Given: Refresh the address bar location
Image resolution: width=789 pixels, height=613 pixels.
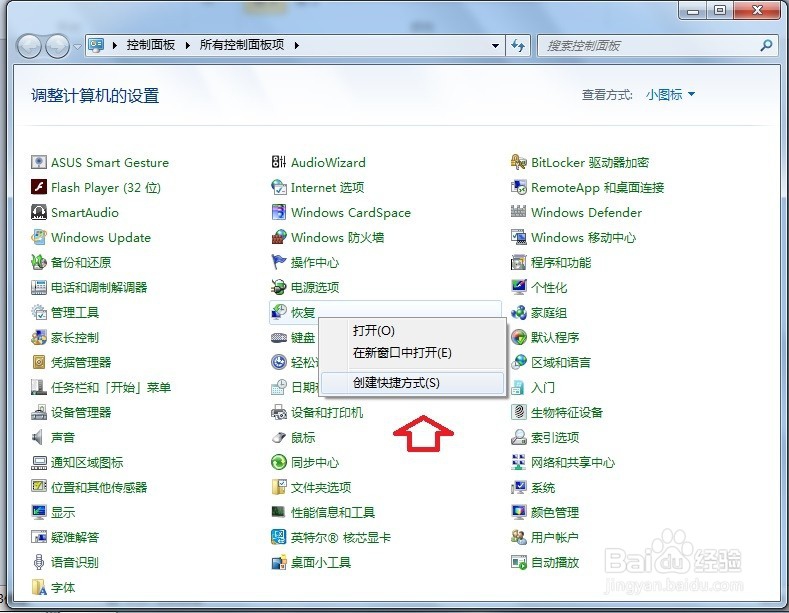Looking at the screenshot, I should coord(518,46).
